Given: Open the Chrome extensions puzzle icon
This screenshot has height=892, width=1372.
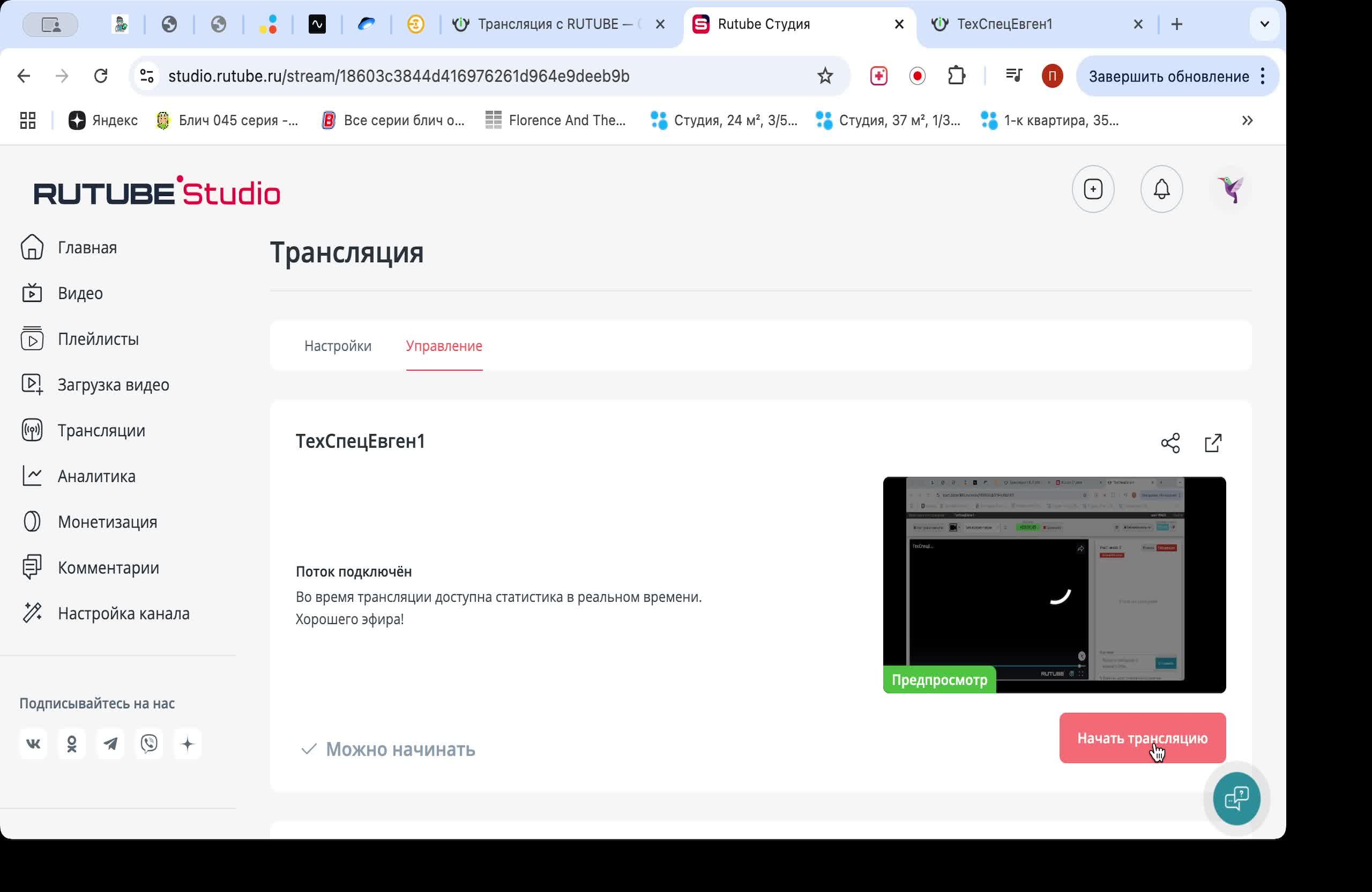Looking at the screenshot, I should (x=956, y=76).
